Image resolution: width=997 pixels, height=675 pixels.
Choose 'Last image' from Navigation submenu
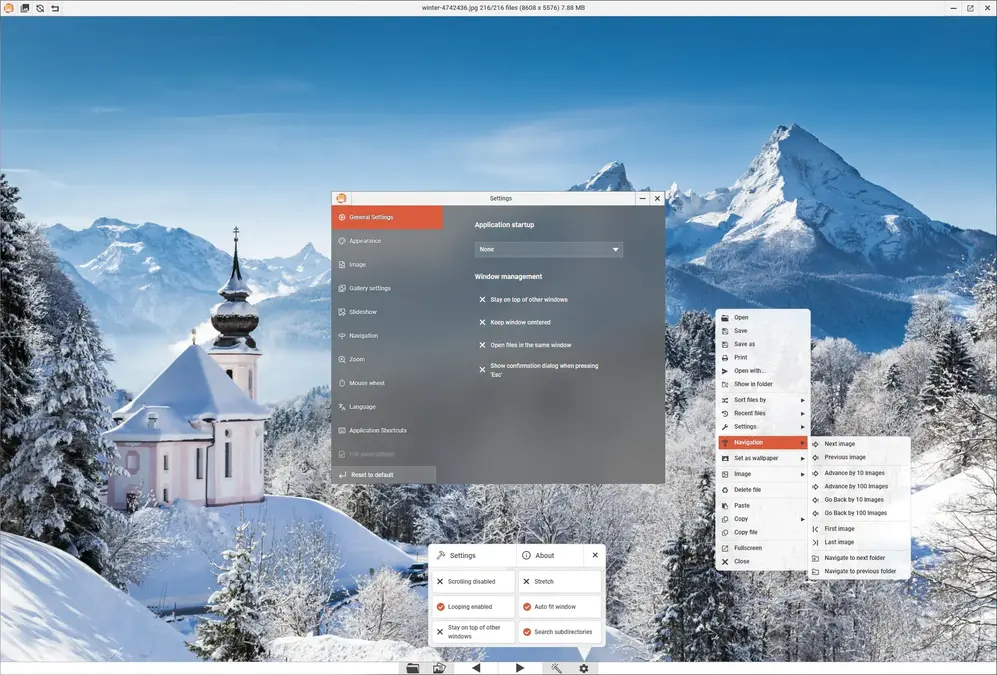coord(839,542)
